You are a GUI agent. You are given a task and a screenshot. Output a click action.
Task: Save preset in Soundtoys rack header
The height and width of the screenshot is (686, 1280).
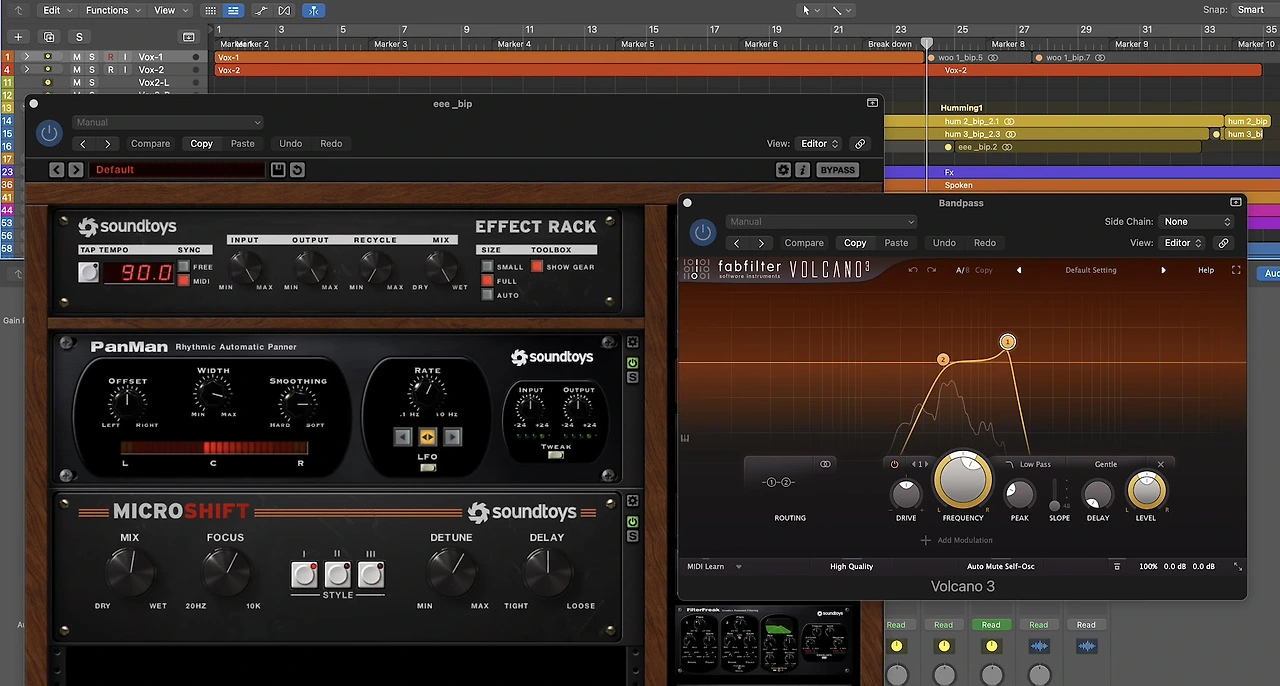click(x=278, y=170)
